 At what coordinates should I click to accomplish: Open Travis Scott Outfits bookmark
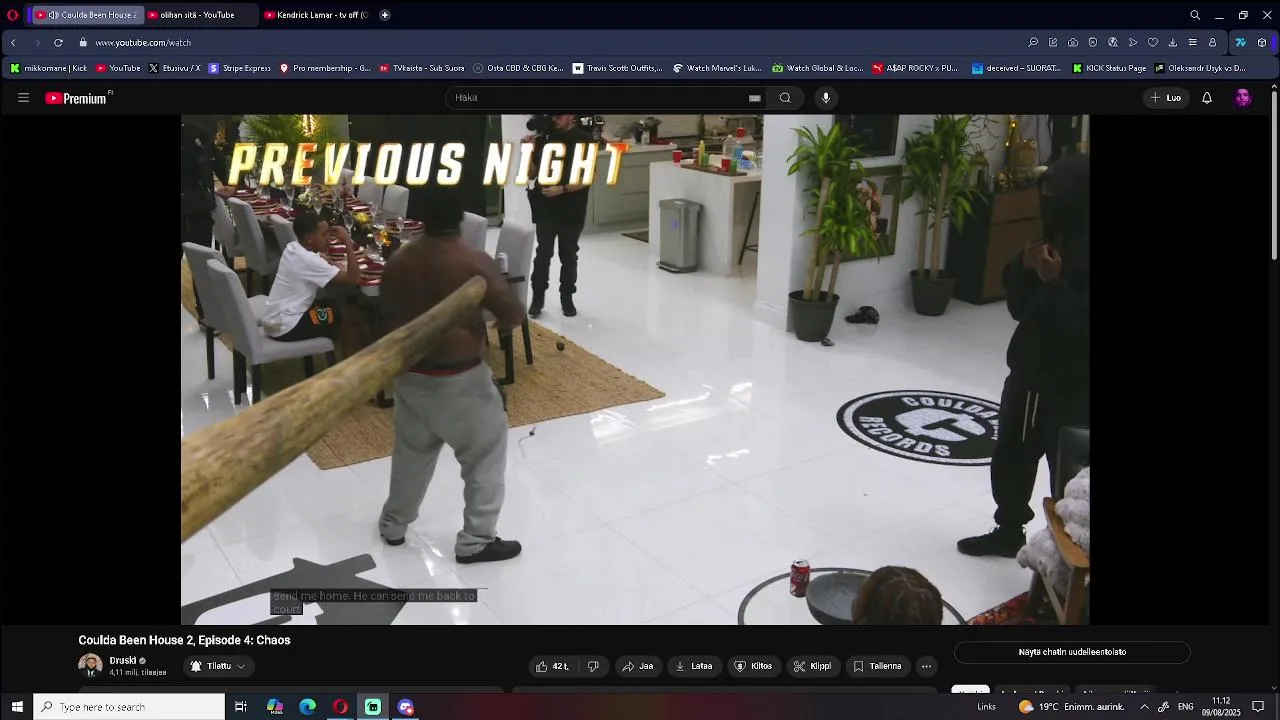617,69
